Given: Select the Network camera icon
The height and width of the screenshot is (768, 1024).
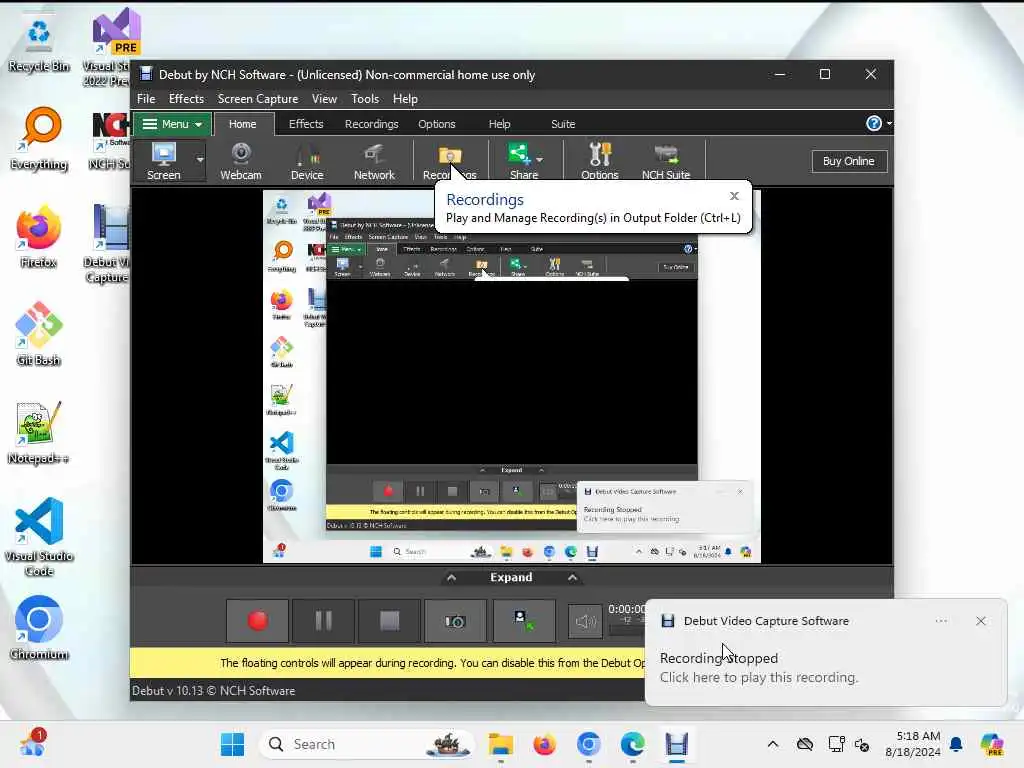Looking at the screenshot, I should 374,161.
